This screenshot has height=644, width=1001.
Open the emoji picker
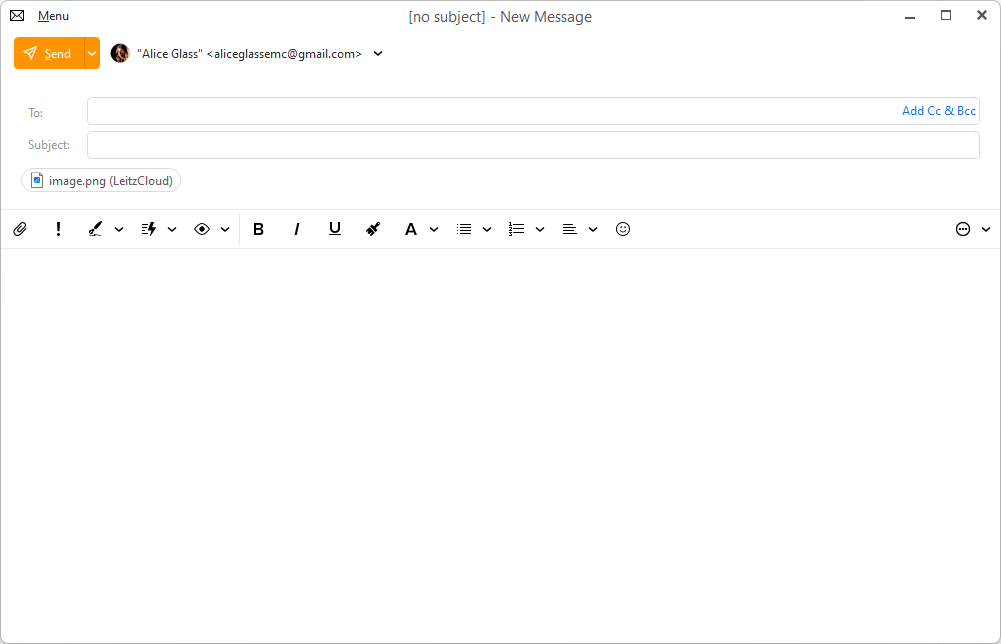(623, 229)
